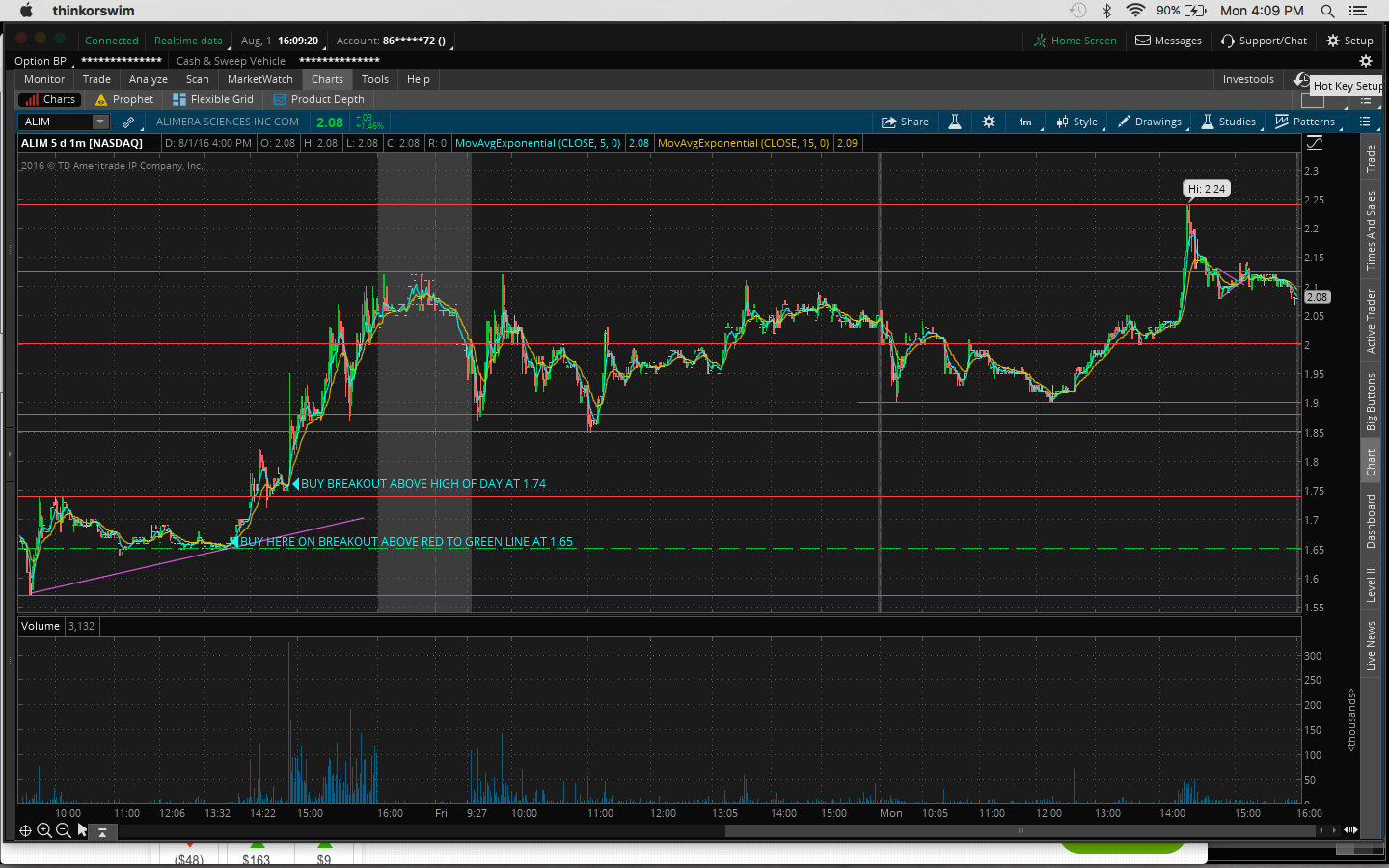Open the Flexible Grid subtab
This screenshot has height=868, width=1389.
coord(213,99)
